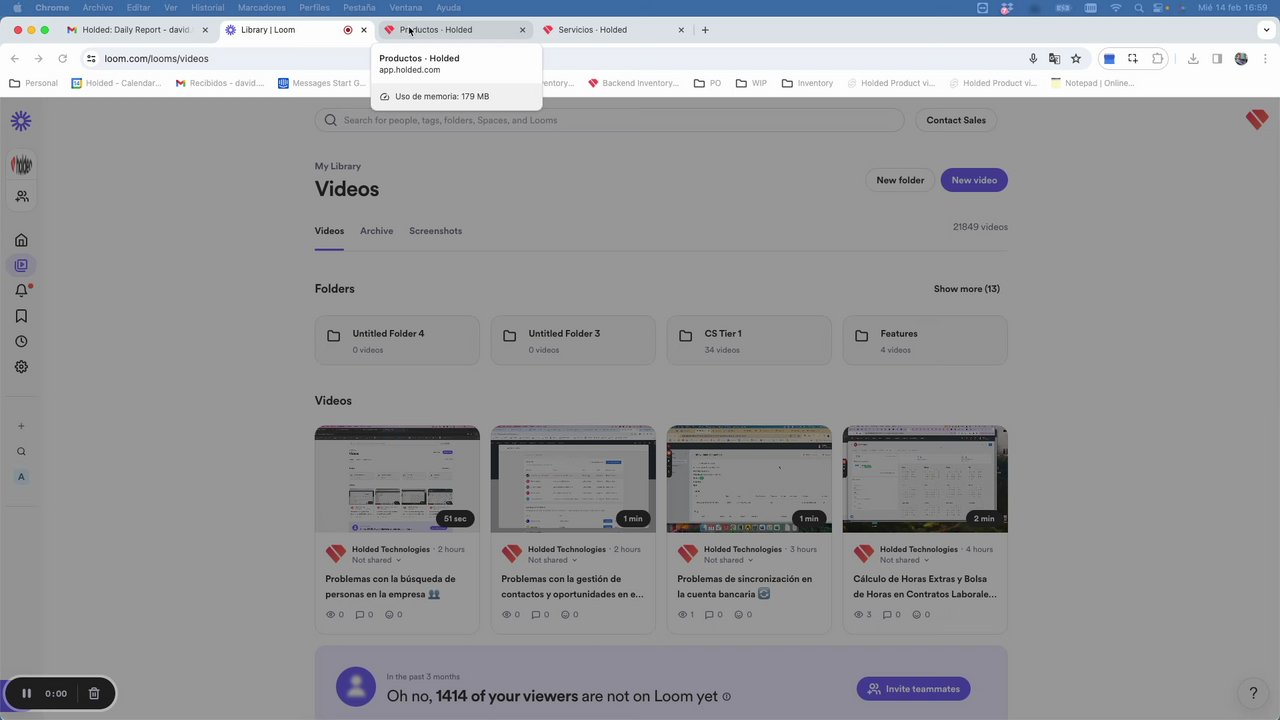Screen dimensions: 1280x720
Task: Open Untitled Folder 4
Action: pyautogui.click(x=397, y=340)
